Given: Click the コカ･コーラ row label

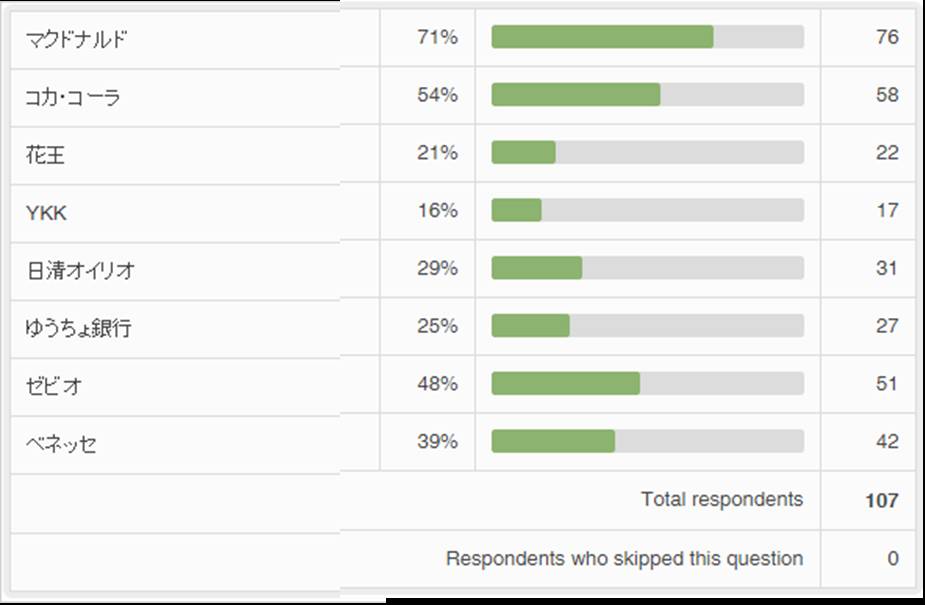Looking at the screenshot, I should (x=73, y=97).
